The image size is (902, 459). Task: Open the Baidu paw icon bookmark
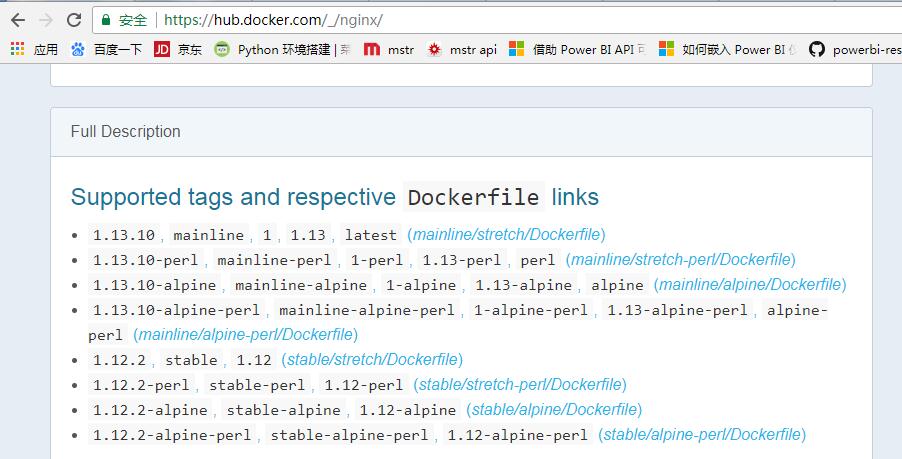coord(78,49)
